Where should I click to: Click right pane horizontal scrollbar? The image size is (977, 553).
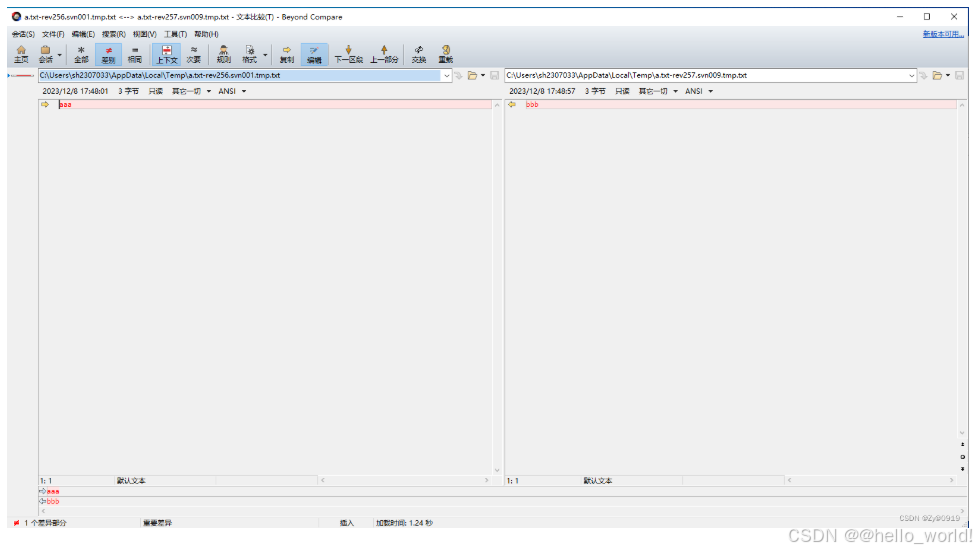870,480
